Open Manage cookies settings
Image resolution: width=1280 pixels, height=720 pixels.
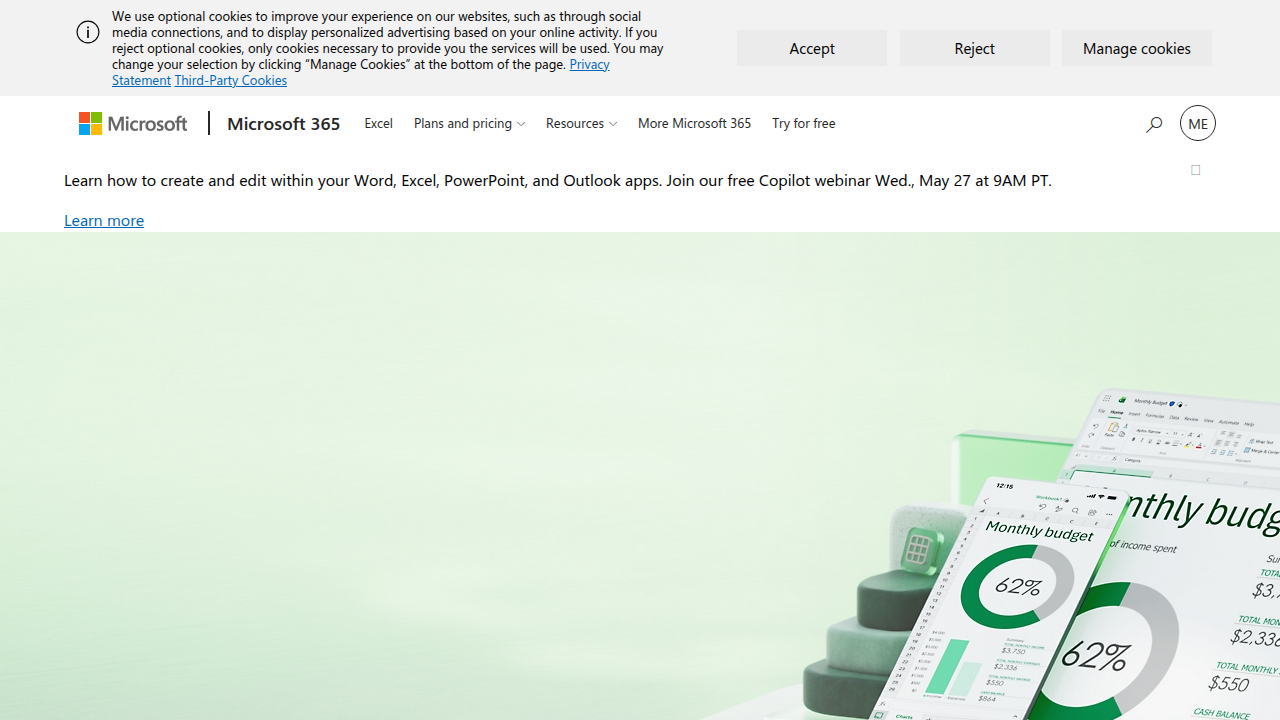(x=1136, y=48)
